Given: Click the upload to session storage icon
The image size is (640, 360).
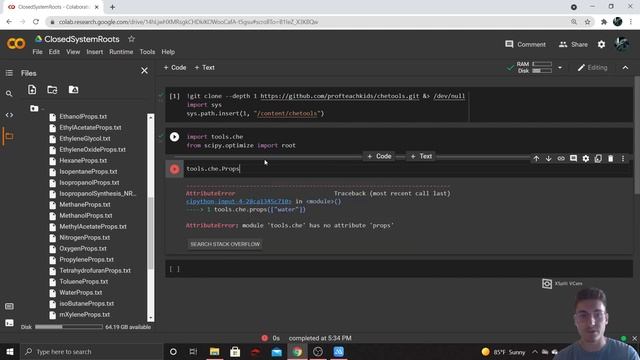Looking at the screenshot, I should click(x=32, y=90).
